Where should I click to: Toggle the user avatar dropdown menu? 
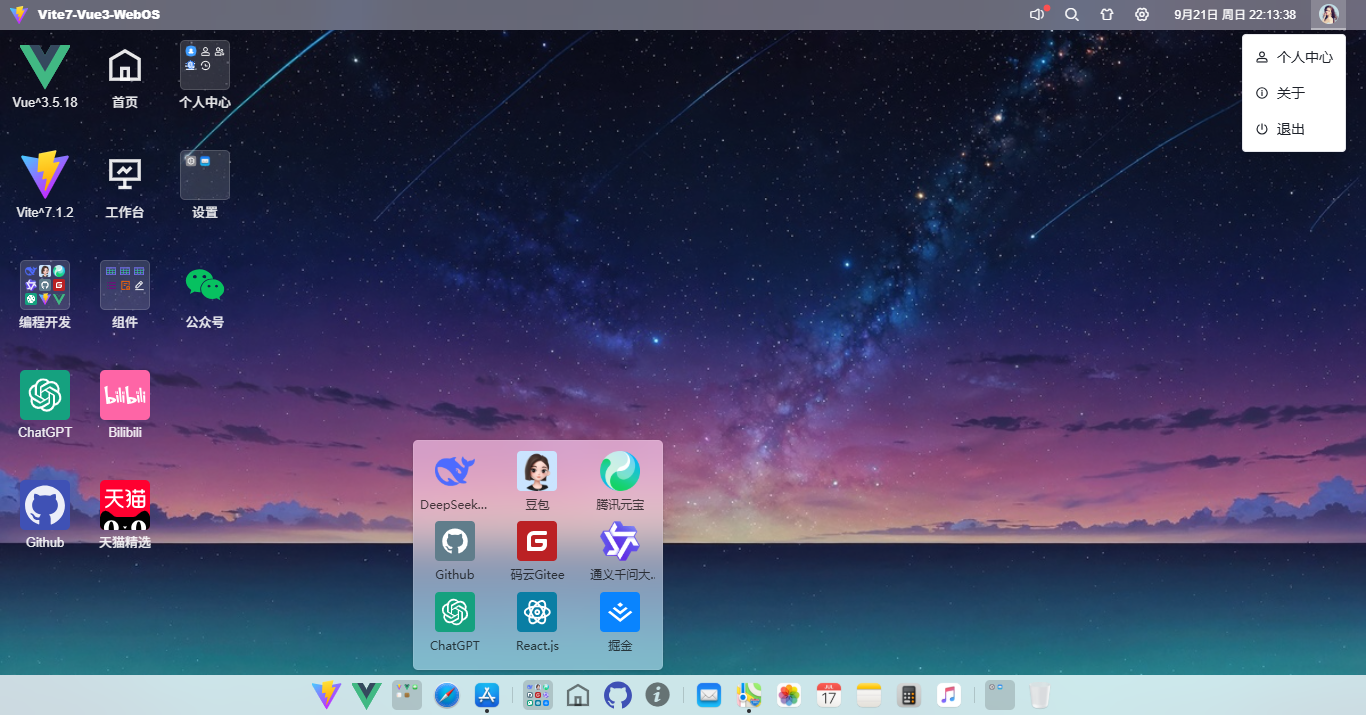tap(1329, 15)
